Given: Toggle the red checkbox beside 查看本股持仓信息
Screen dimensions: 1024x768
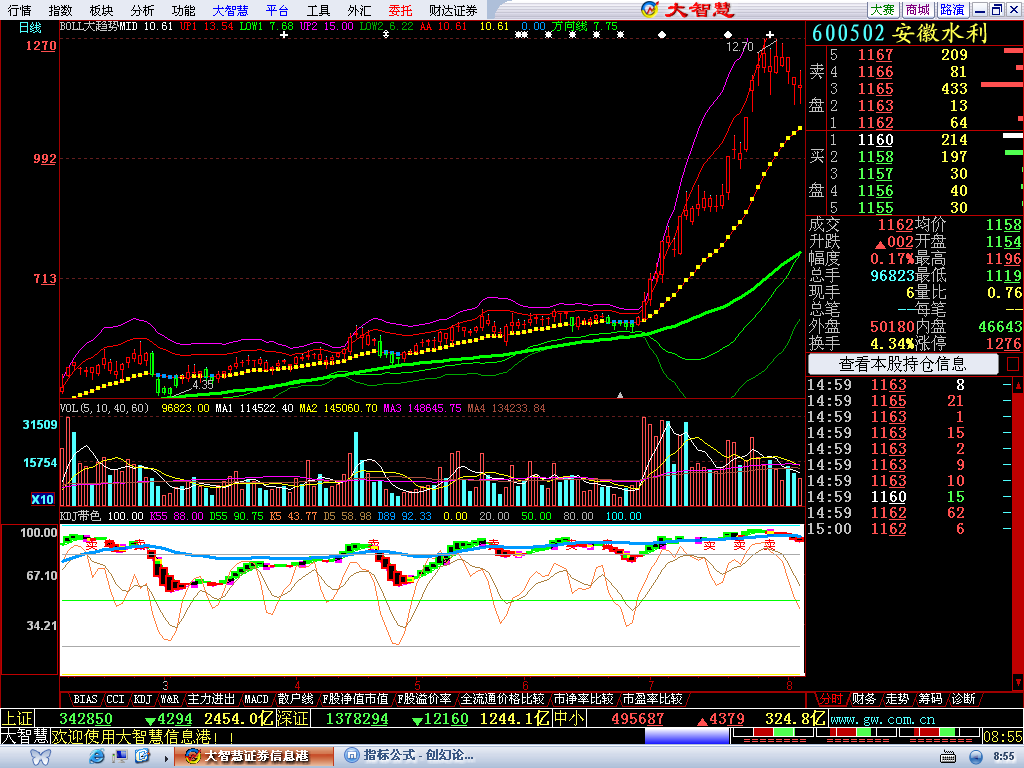Looking at the screenshot, I should 1013,364.
